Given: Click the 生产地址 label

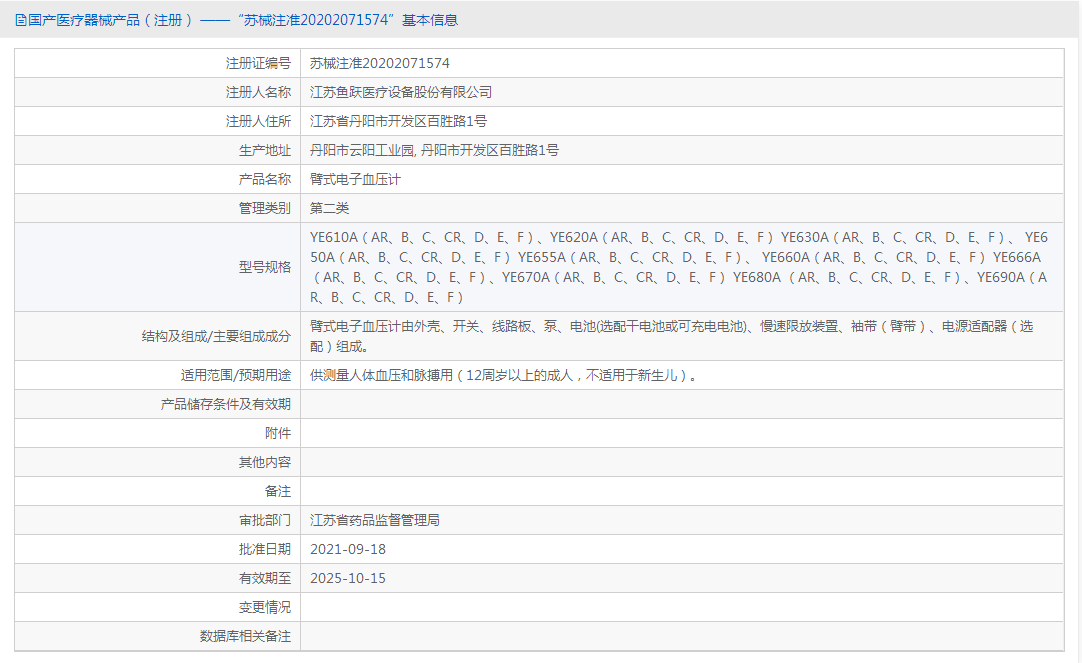Looking at the screenshot, I should 265,150.
